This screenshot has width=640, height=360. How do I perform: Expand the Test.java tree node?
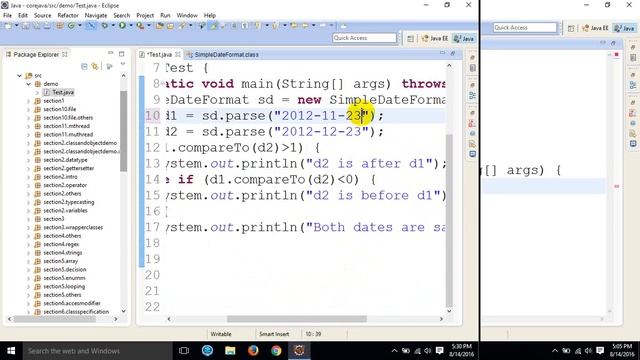point(37,92)
